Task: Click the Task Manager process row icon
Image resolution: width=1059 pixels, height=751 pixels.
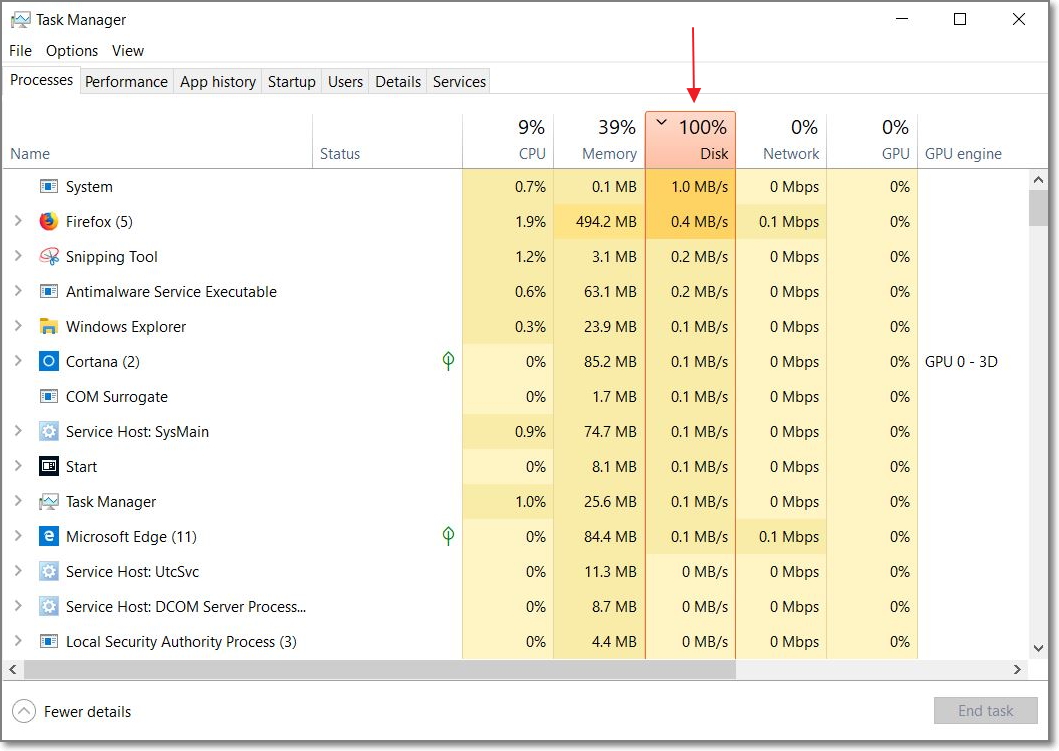Action: coord(49,502)
